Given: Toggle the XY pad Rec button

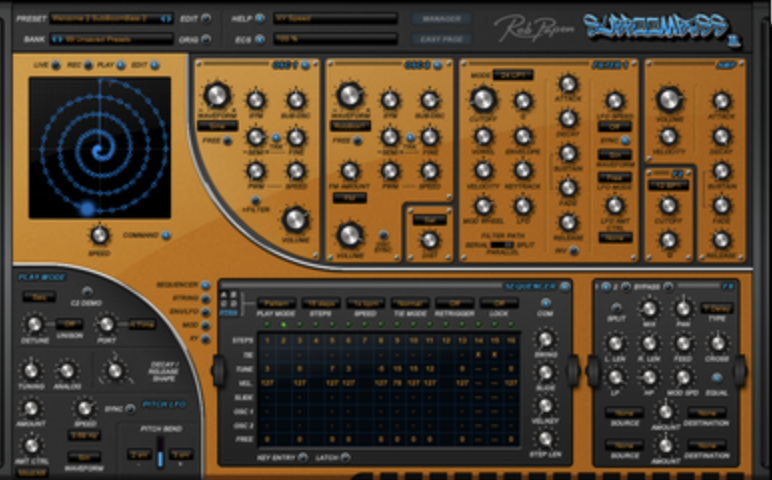Looking at the screenshot, I should [88, 65].
